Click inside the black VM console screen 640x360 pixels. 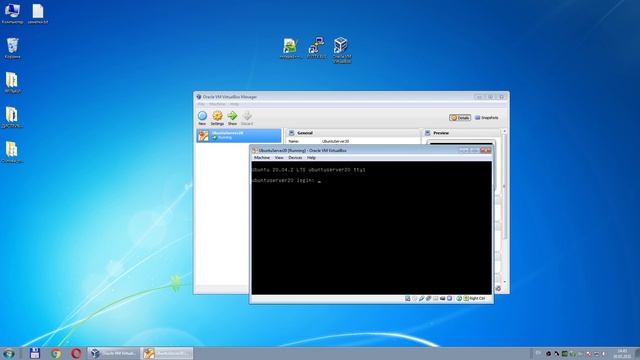pos(371,228)
